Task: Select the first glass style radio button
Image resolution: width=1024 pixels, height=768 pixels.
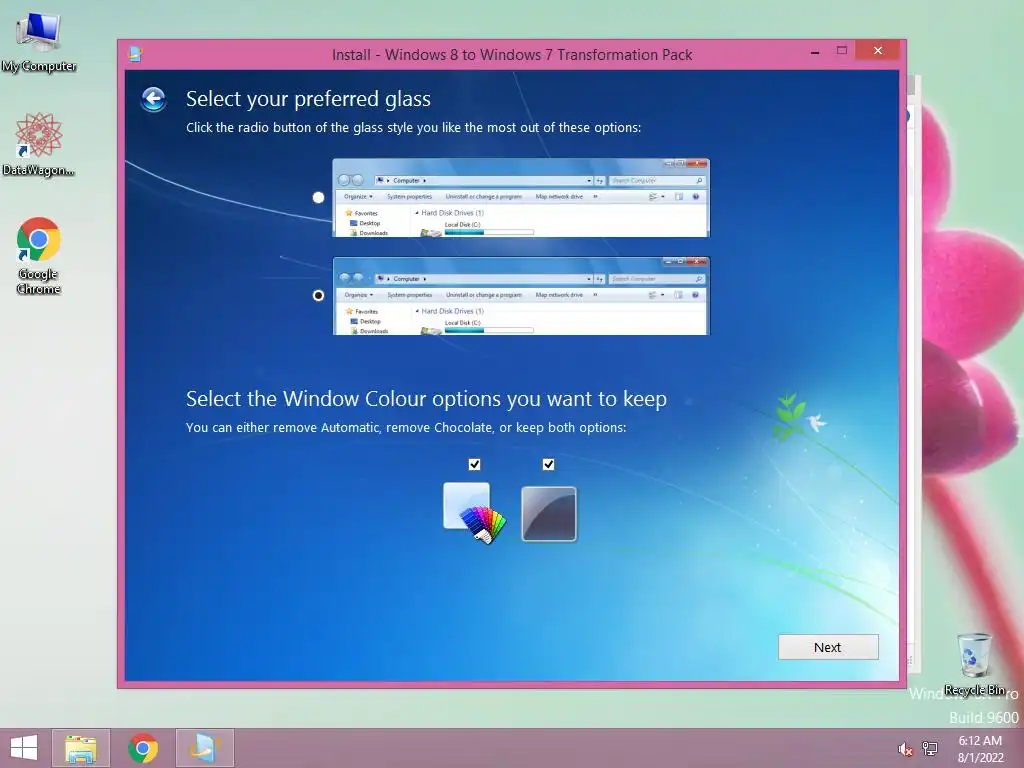Action: point(318,197)
